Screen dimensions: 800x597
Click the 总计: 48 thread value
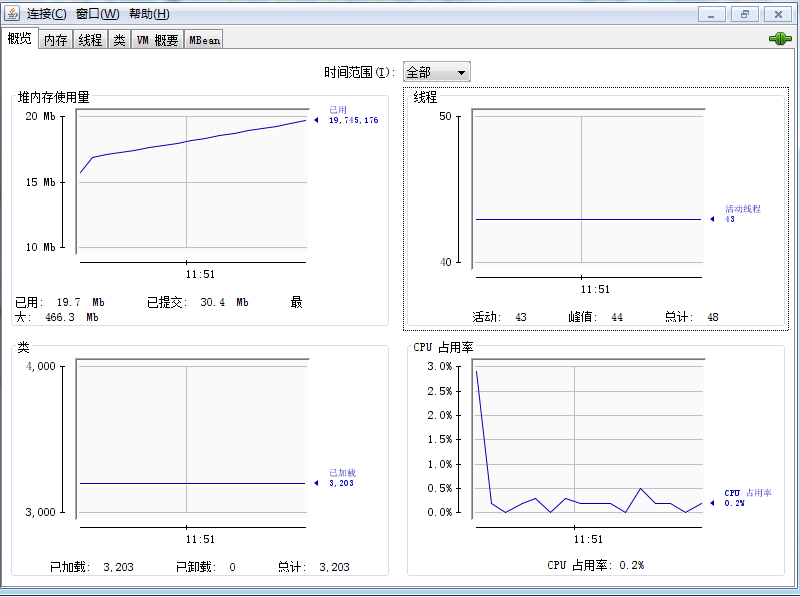click(x=691, y=317)
